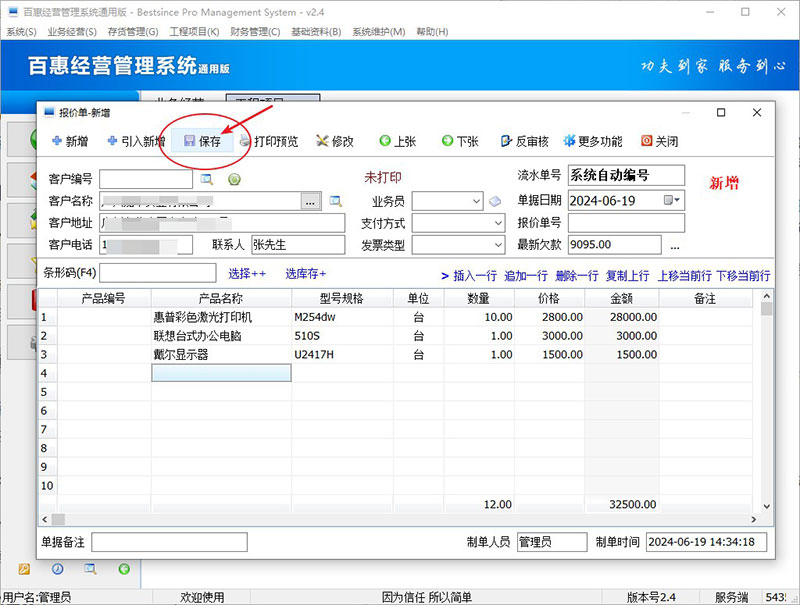This screenshot has width=800, height=605.
Task: Open the 业务经营(S) menu
Action: point(72,32)
